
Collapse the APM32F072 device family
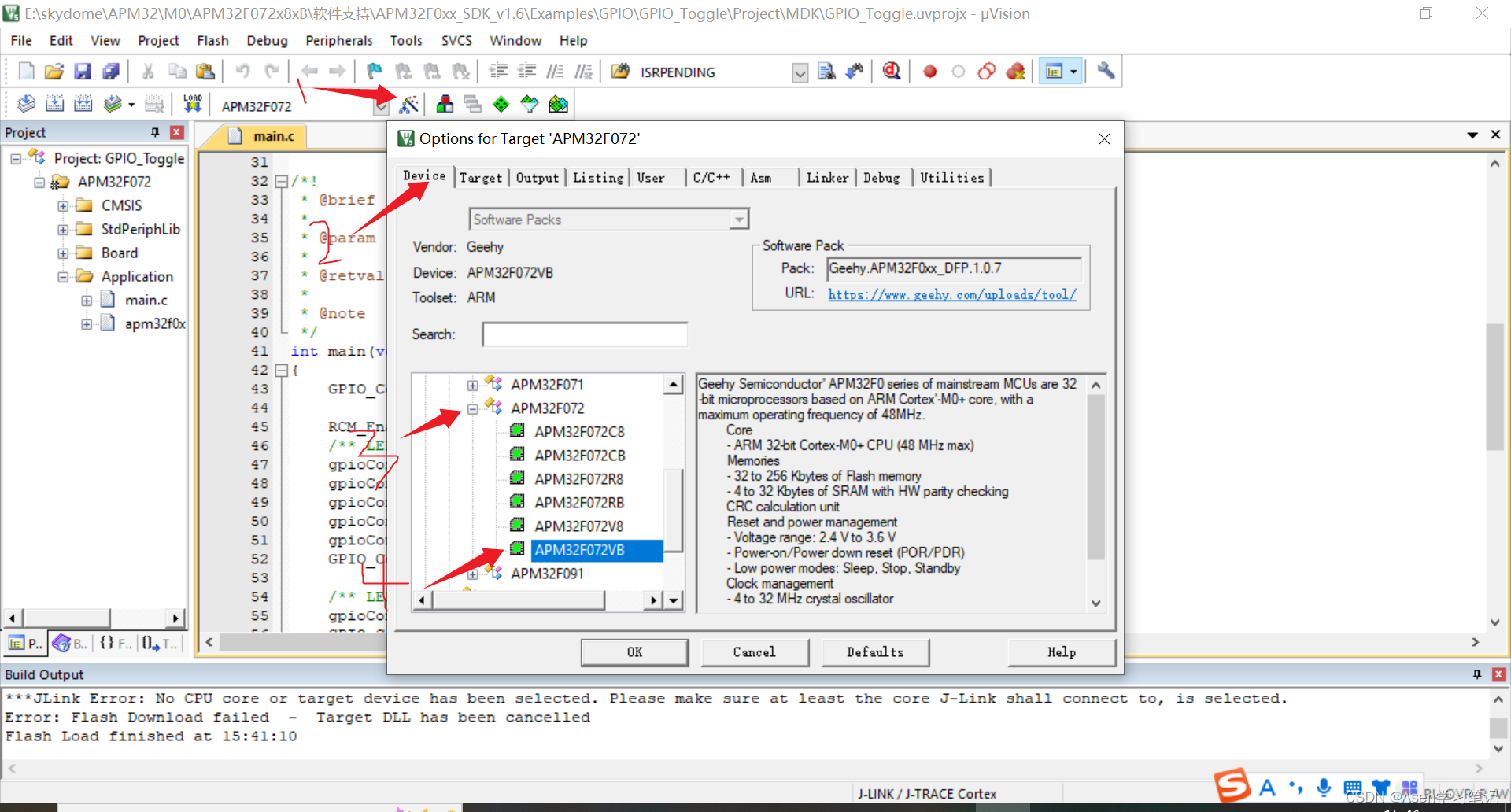click(472, 408)
